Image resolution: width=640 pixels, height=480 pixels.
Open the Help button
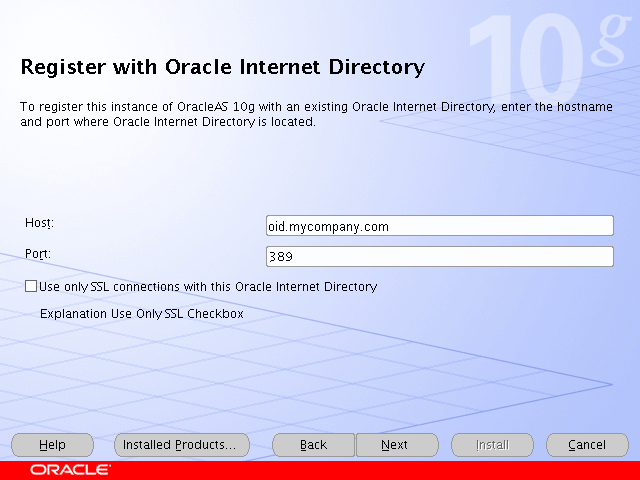click(x=52, y=445)
